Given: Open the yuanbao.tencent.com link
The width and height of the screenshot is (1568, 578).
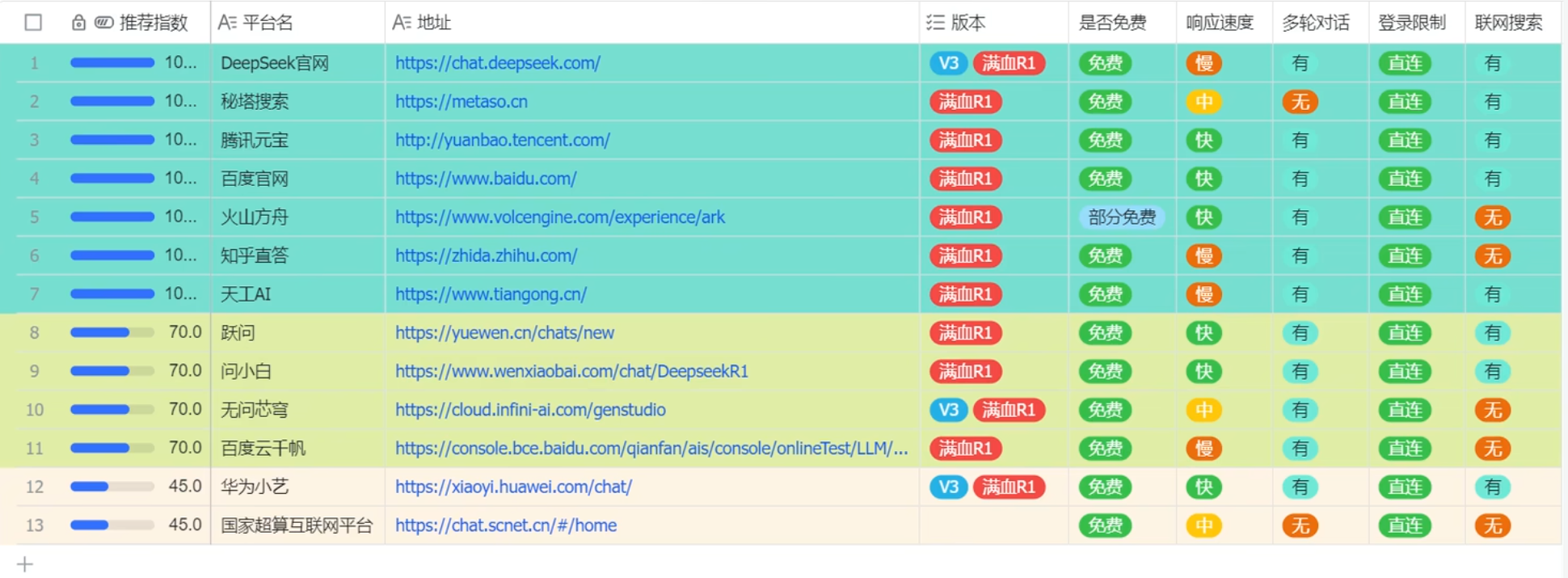Looking at the screenshot, I should click(x=503, y=140).
